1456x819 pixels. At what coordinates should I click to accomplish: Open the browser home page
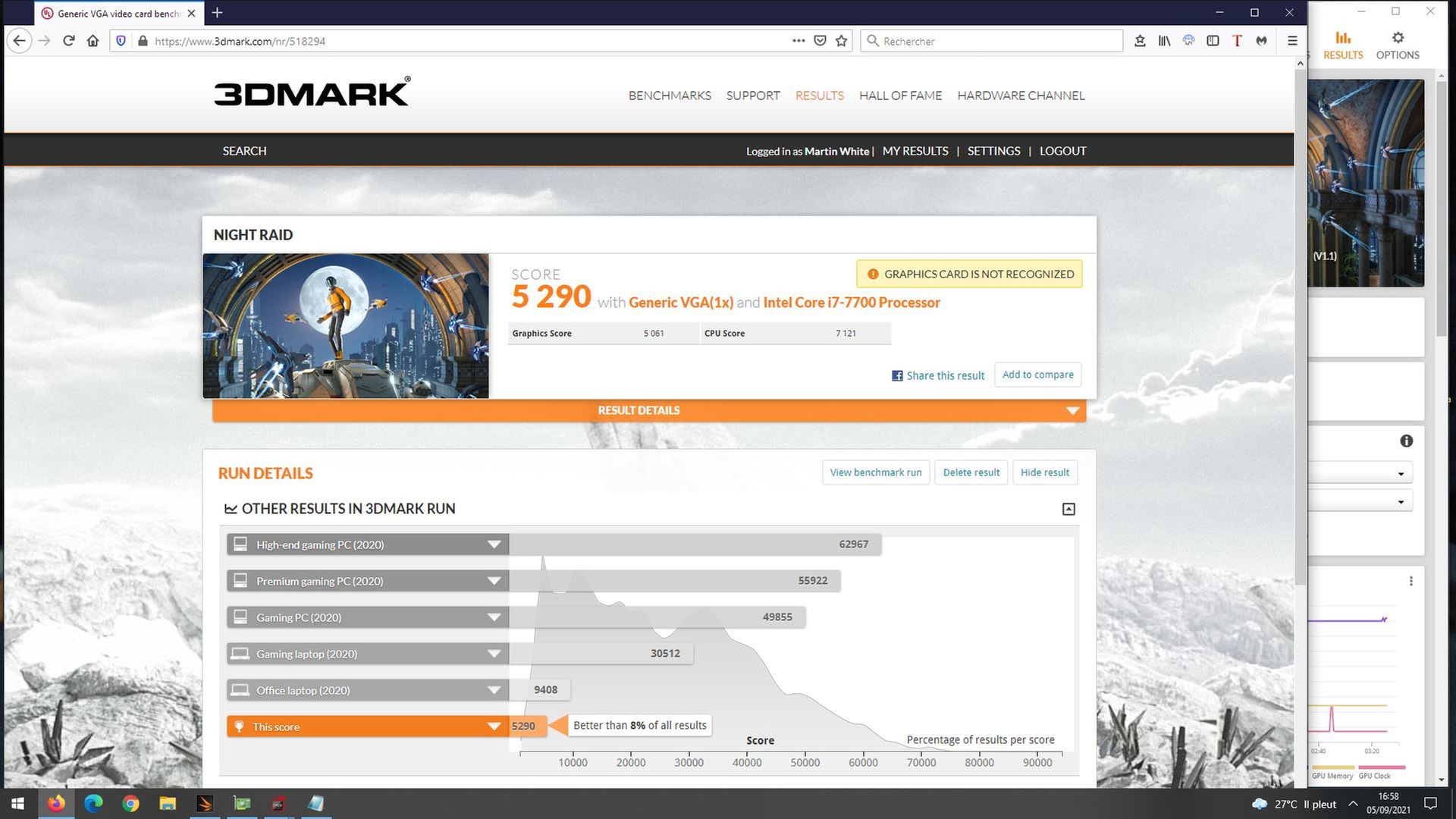93,41
